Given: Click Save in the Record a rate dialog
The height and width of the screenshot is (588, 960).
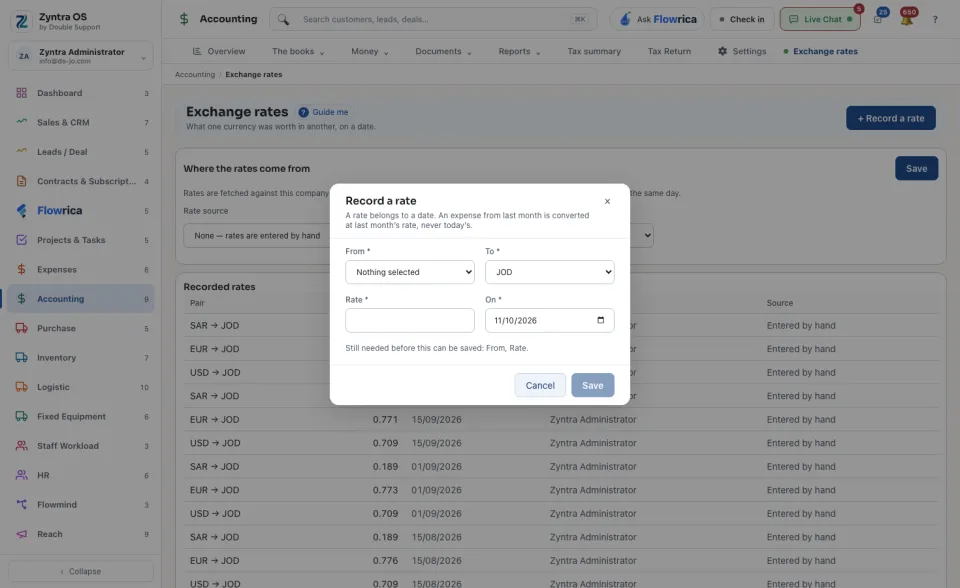Looking at the screenshot, I should pyautogui.click(x=592, y=385).
